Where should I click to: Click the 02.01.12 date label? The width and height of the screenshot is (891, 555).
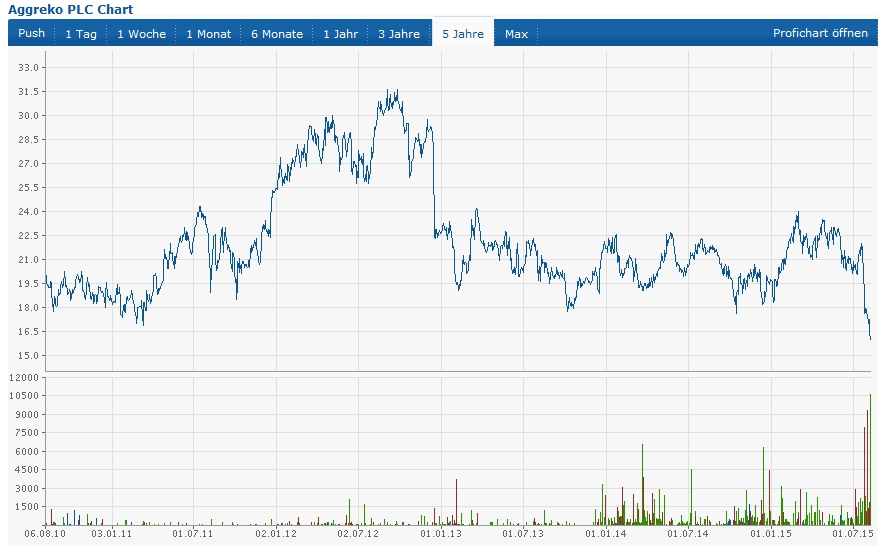276,534
